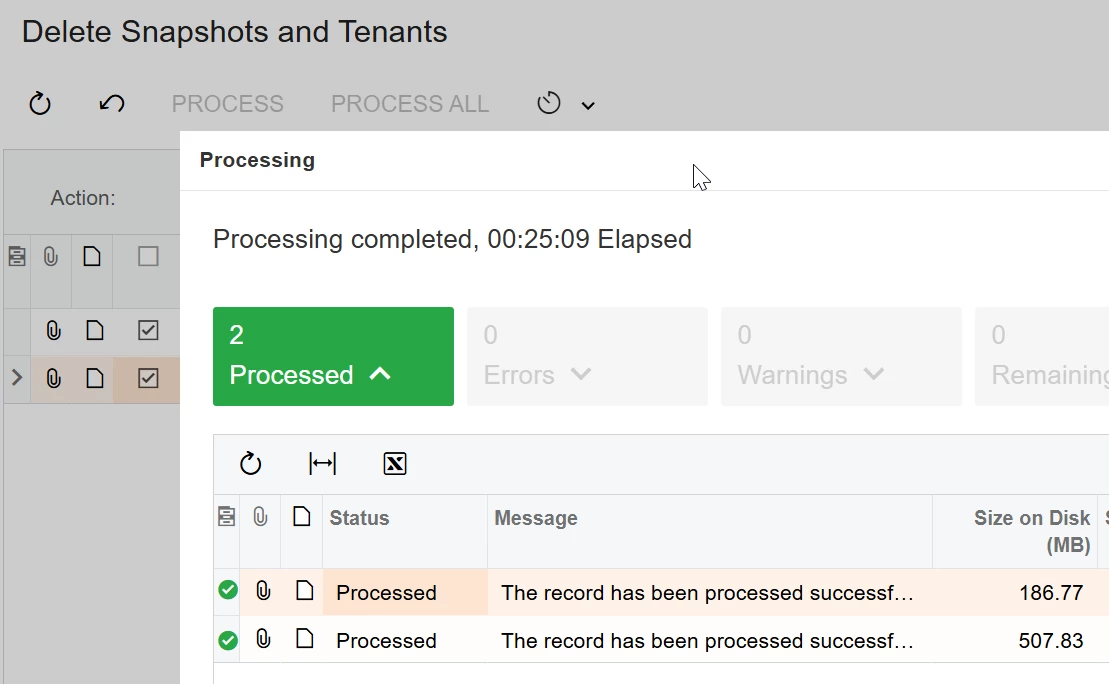Click the results grid attachments header icon
Screen dimensions: 1109x684
pos(260,517)
